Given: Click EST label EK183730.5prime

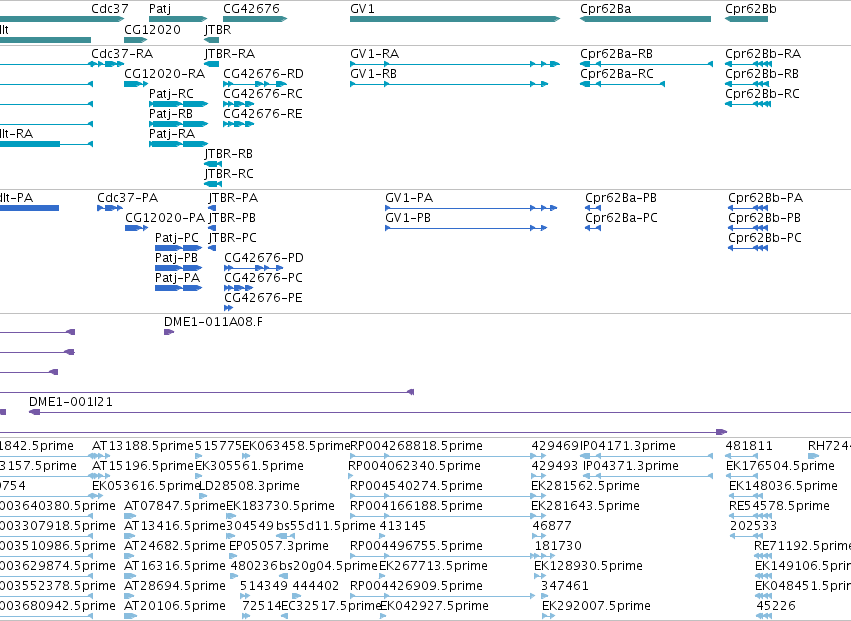Looking at the screenshot, I should click(280, 506).
